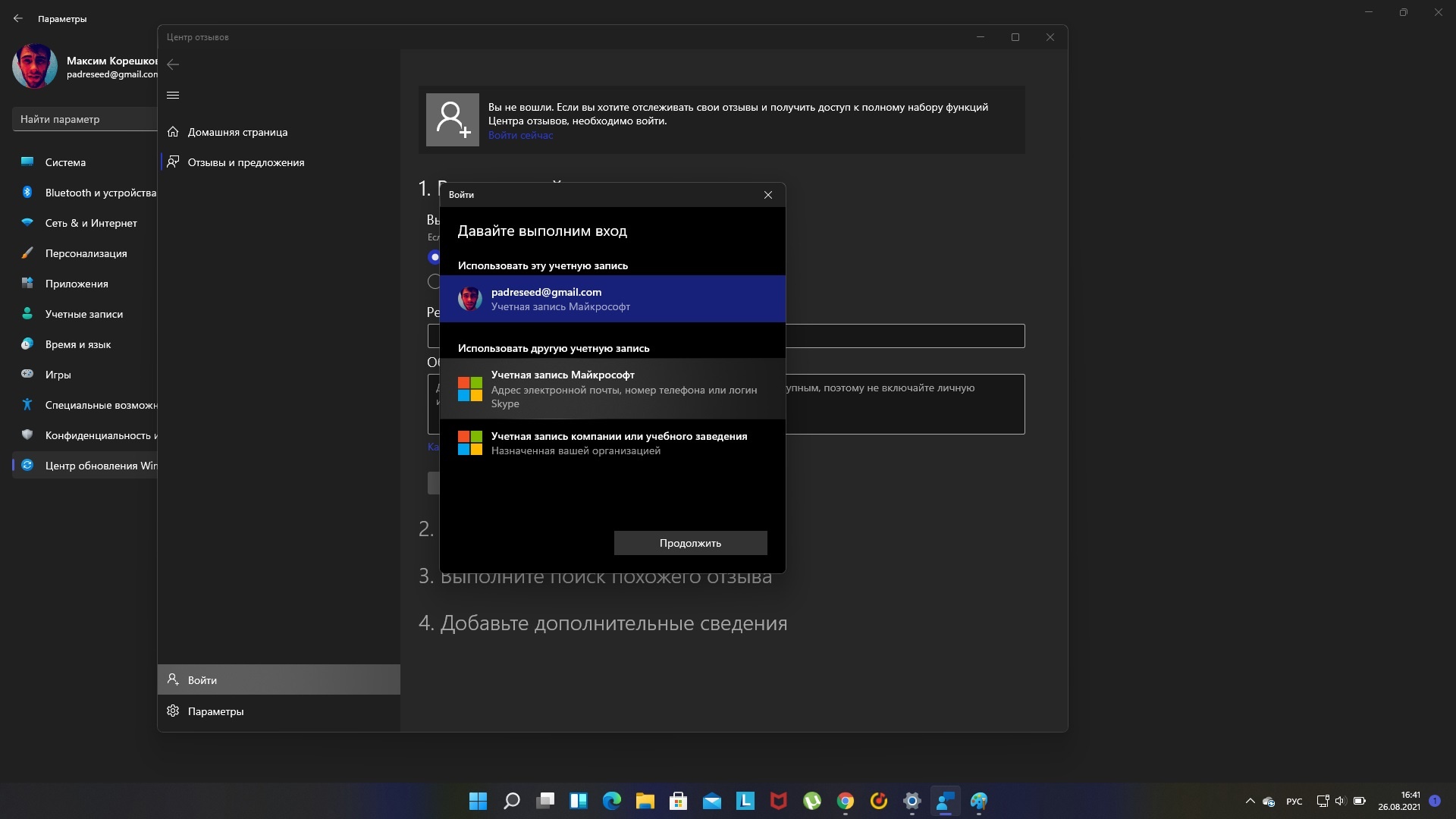Show hidden tray icons chevron
1456x819 pixels.
tap(1250, 801)
